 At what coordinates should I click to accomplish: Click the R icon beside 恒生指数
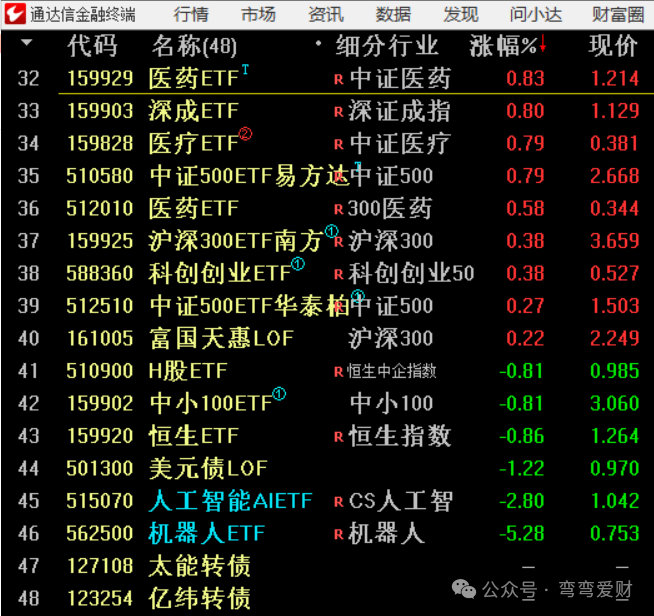(x=338, y=437)
